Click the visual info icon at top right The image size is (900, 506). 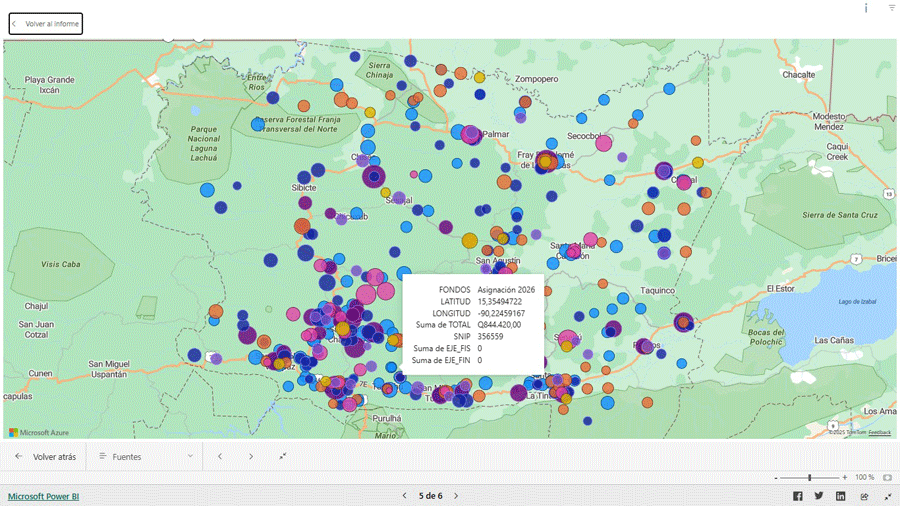[x=866, y=8]
